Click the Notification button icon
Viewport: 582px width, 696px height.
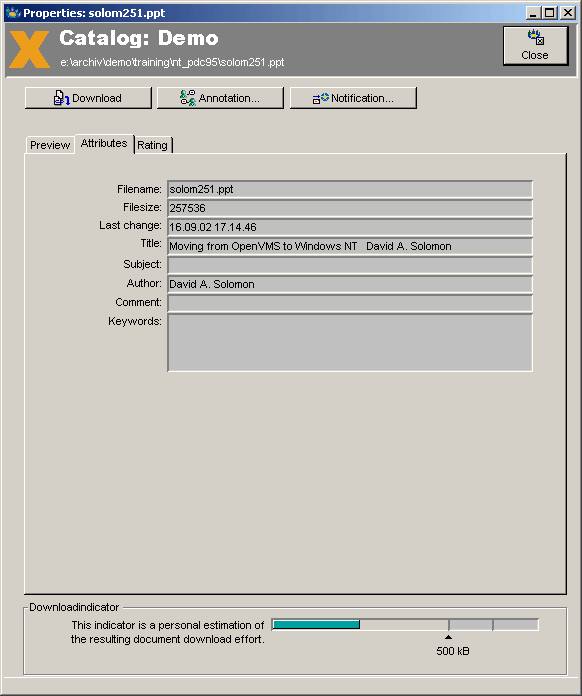(x=321, y=98)
